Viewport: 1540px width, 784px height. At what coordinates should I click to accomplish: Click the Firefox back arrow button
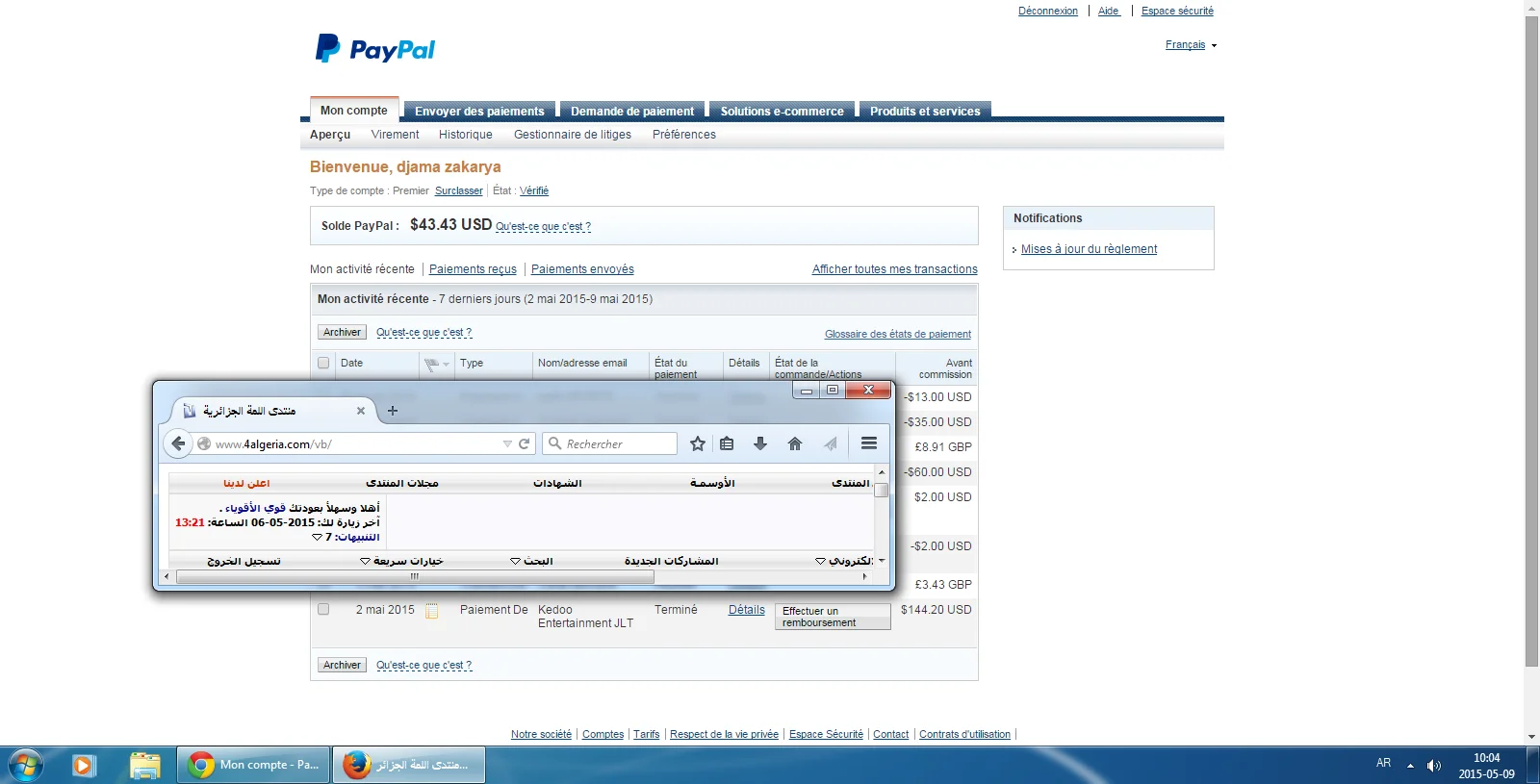pyautogui.click(x=178, y=443)
